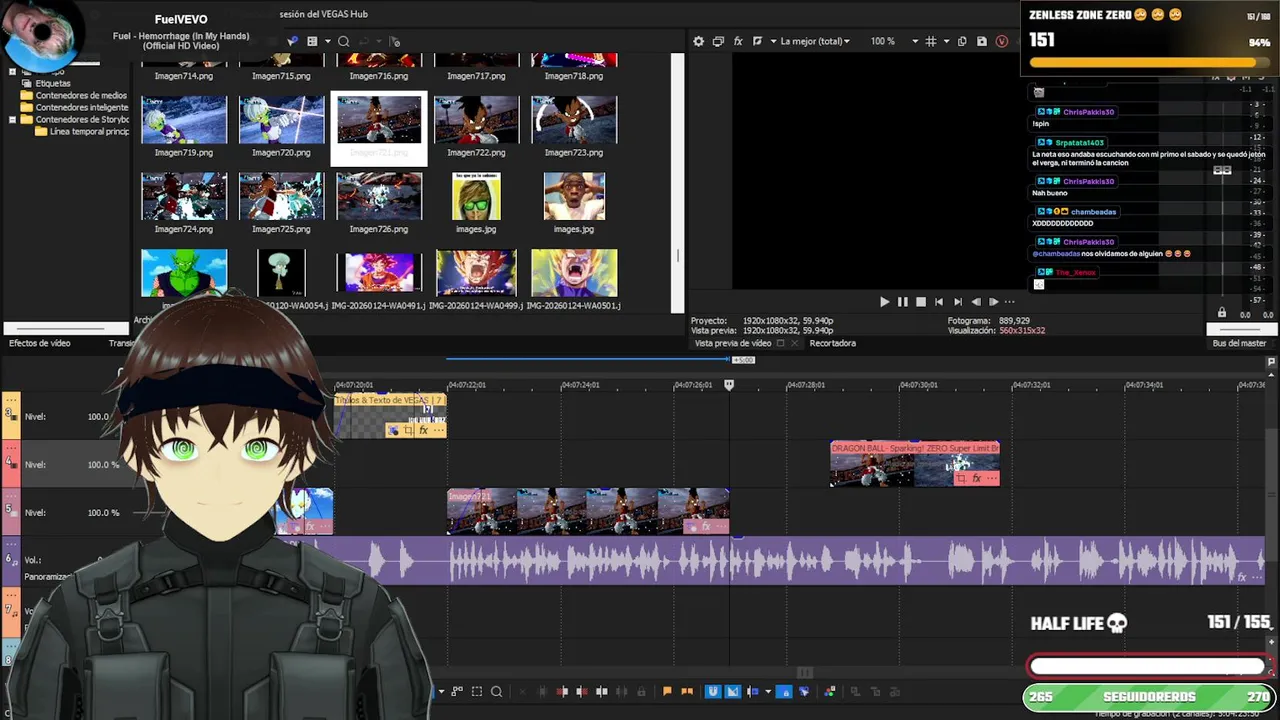Copy snapshot to clipboard icon
The height and width of the screenshot is (720, 1280).
click(962, 41)
